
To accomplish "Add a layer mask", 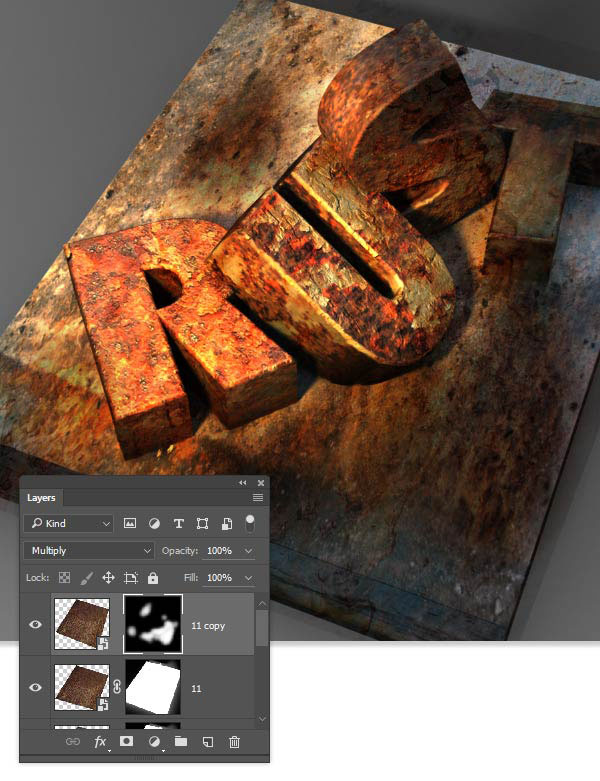I will click(x=126, y=742).
